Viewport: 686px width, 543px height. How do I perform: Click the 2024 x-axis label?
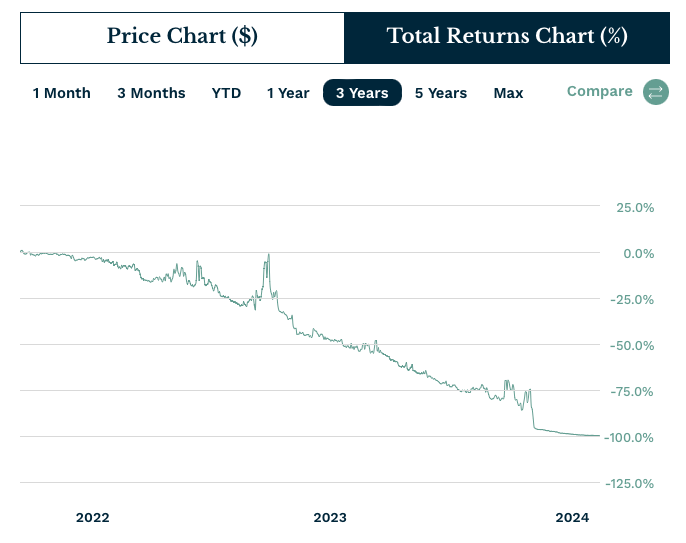[573, 517]
